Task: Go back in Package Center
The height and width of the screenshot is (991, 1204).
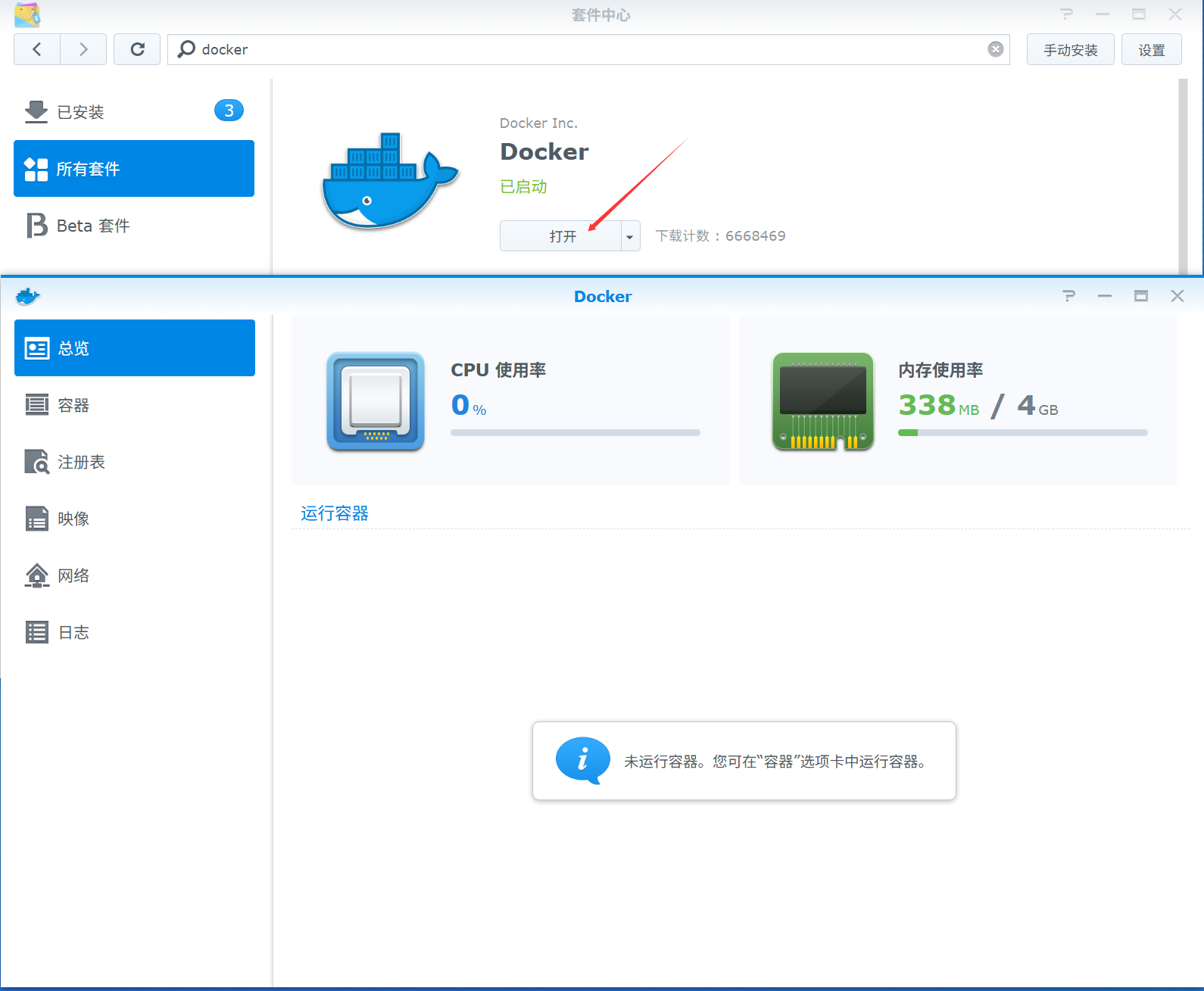Action: click(x=37, y=49)
